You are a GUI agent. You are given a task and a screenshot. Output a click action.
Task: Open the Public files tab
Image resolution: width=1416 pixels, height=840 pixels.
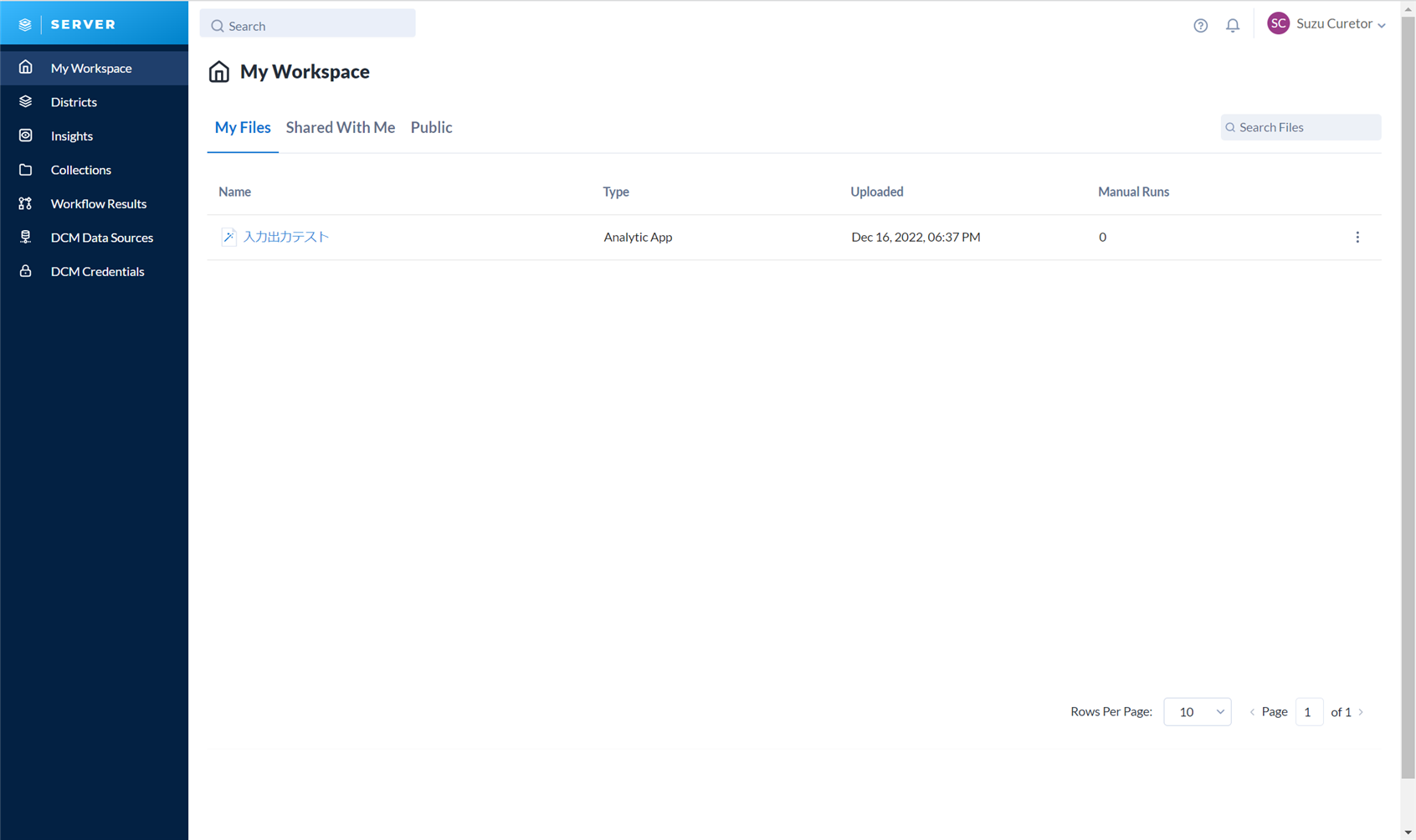431,127
